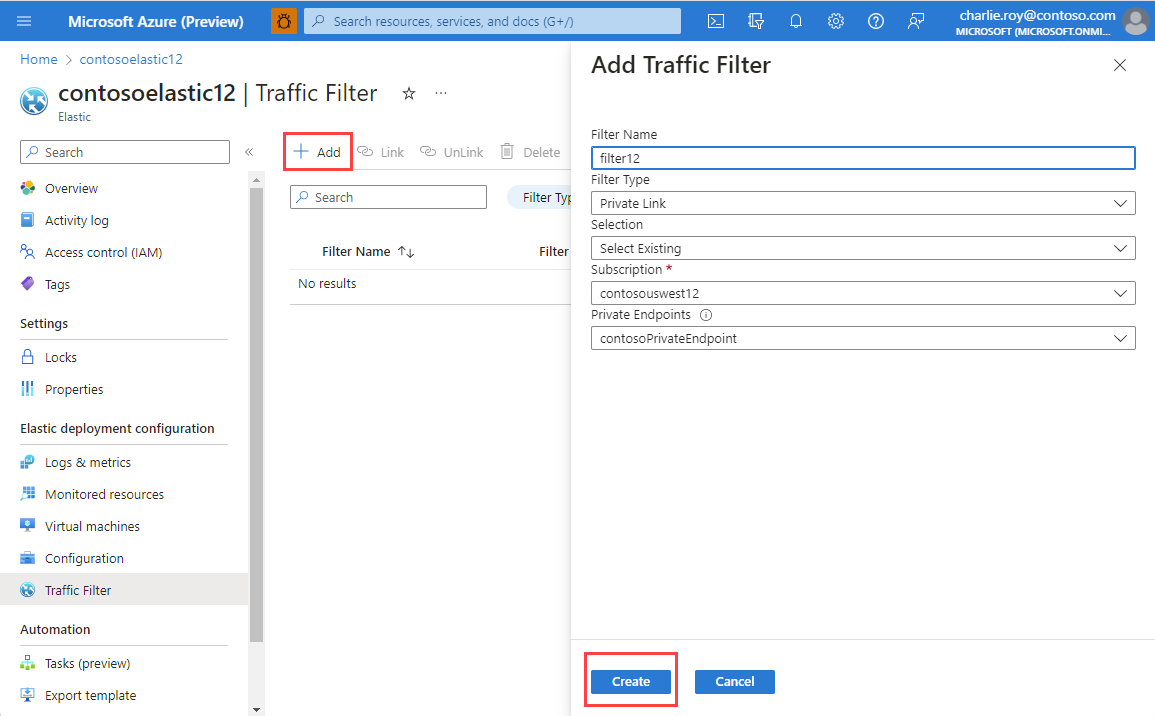The image size is (1155, 716).
Task: Favorite the resource with the star
Action: pos(409,94)
